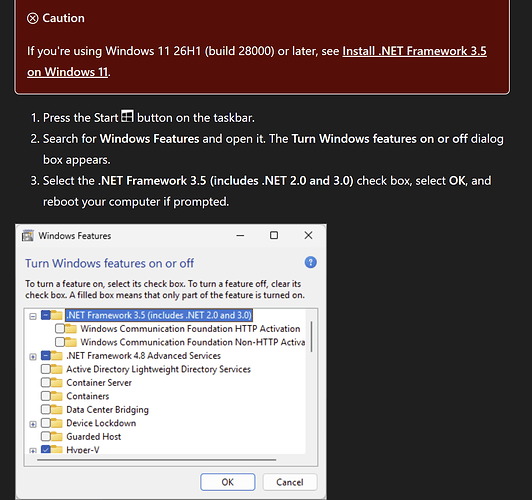Click the folder icon beside Guarded Host
This screenshot has width=532, height=500.
pyautogui.click(x=57, y=436)
